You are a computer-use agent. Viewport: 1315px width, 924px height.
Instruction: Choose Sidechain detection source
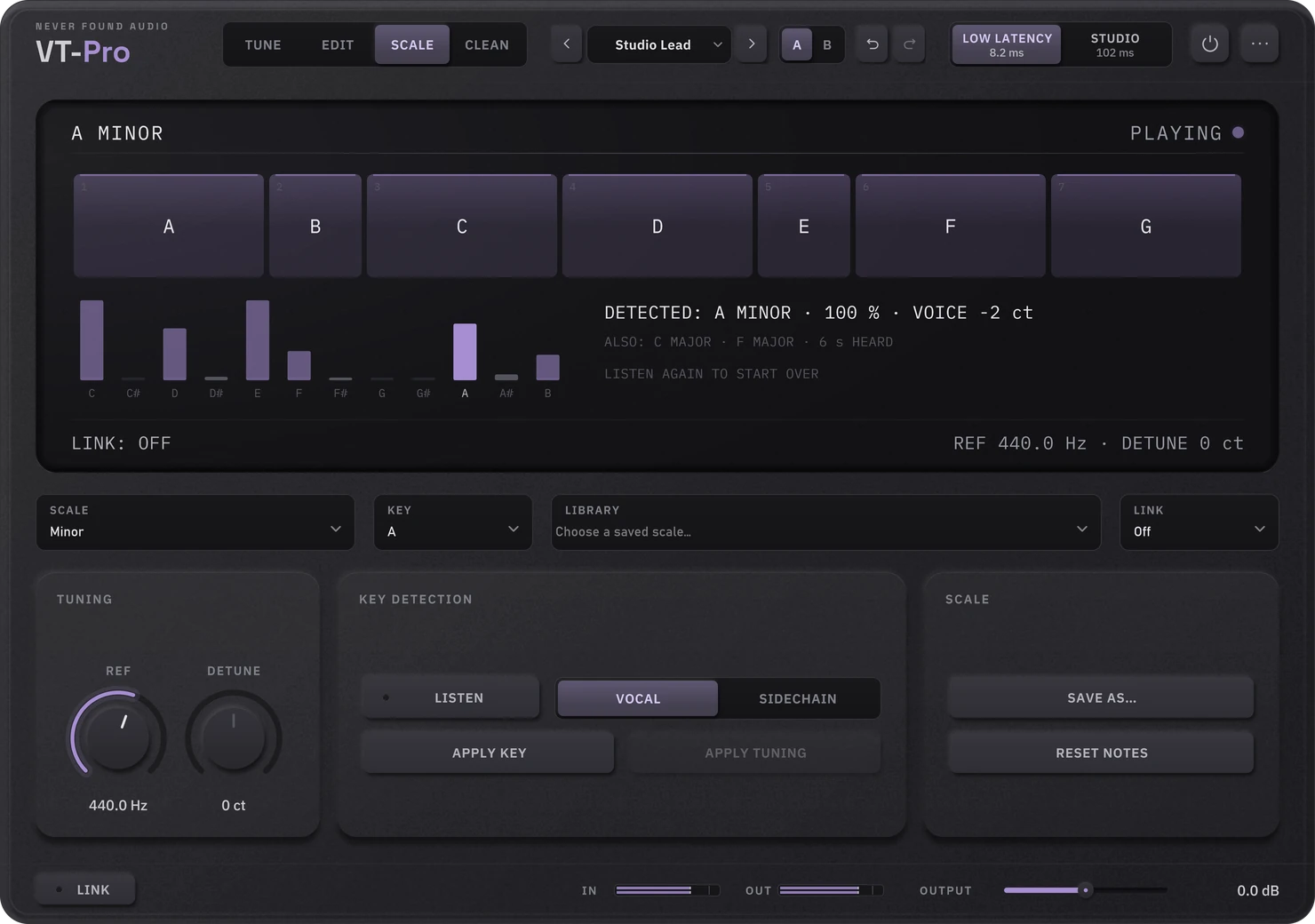798,698
